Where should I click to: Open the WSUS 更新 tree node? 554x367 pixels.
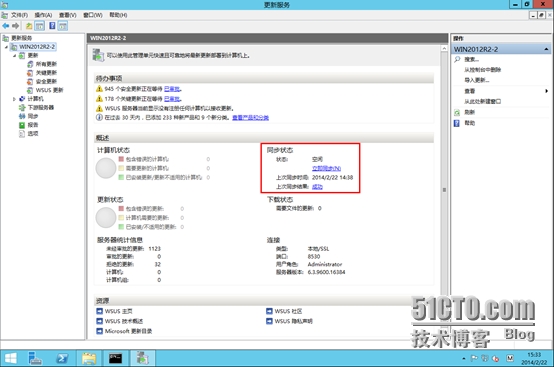[49, 90]
